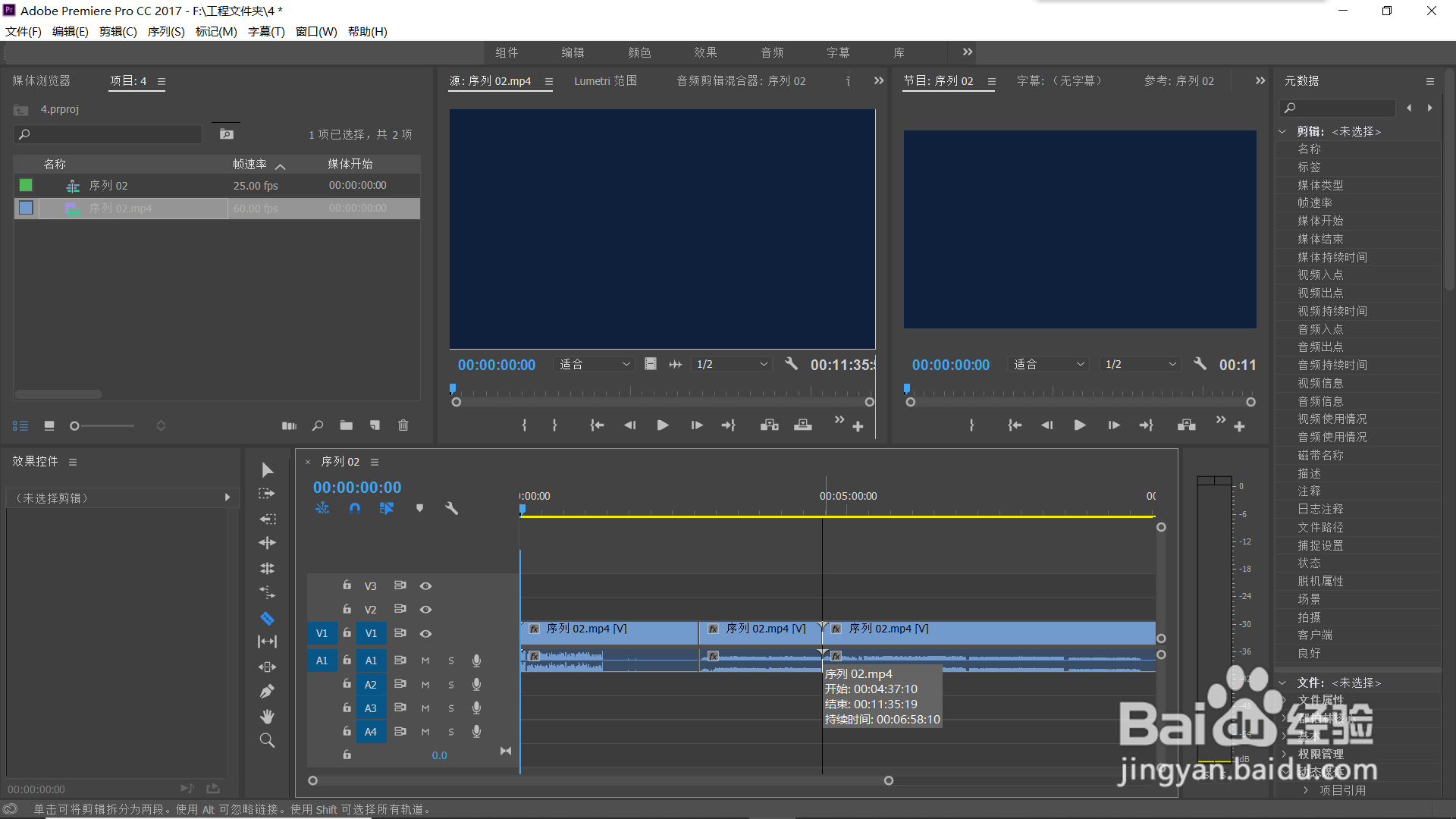Step forward one frame in source monitor
This screenshot has height=819, width=1456.
click(696, 425)
